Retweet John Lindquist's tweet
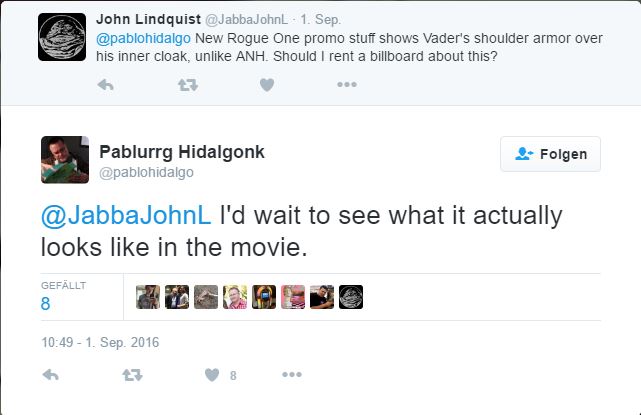 (x=186, y=85)
